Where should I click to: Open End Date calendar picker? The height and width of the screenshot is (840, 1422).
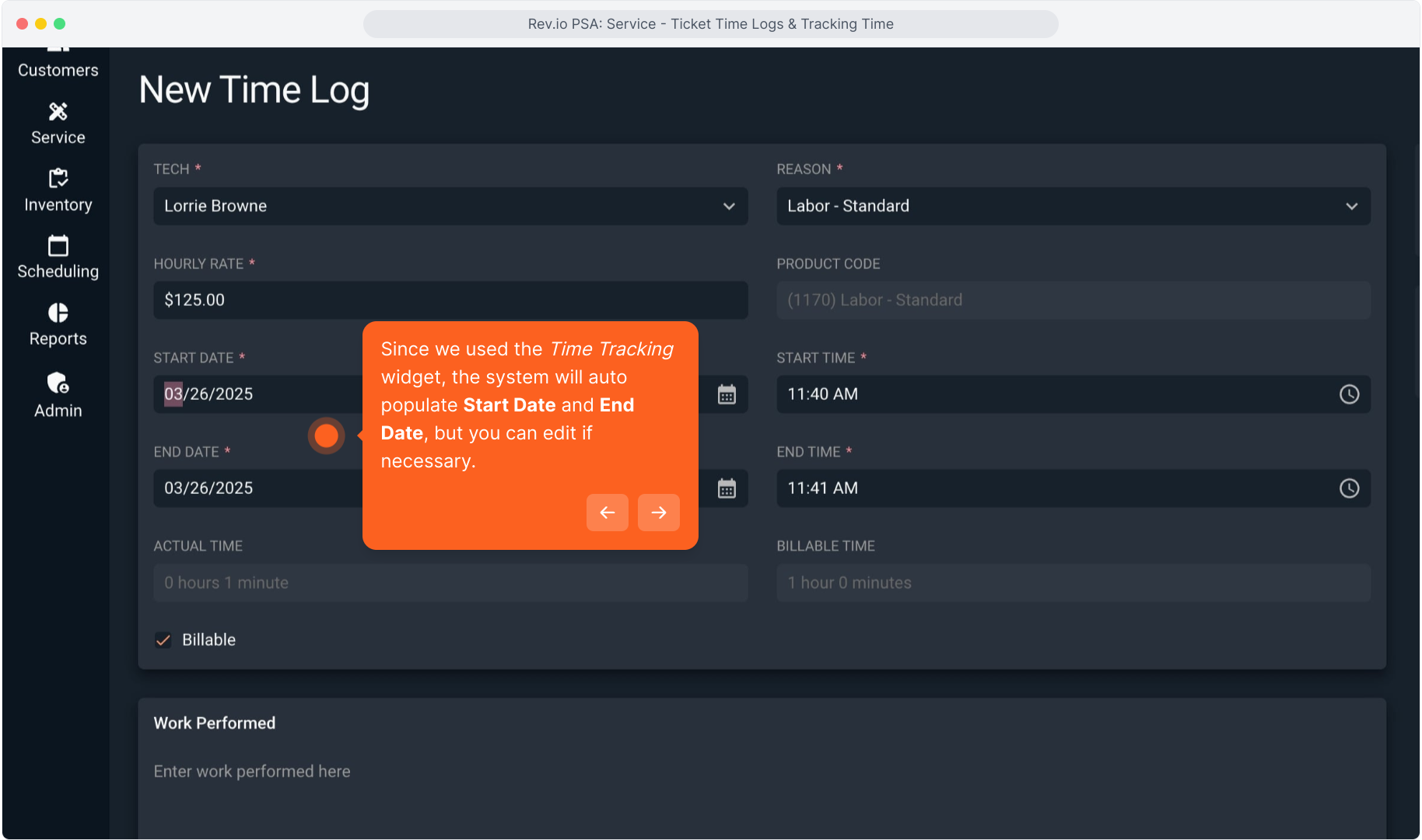(x=727, y=489)
